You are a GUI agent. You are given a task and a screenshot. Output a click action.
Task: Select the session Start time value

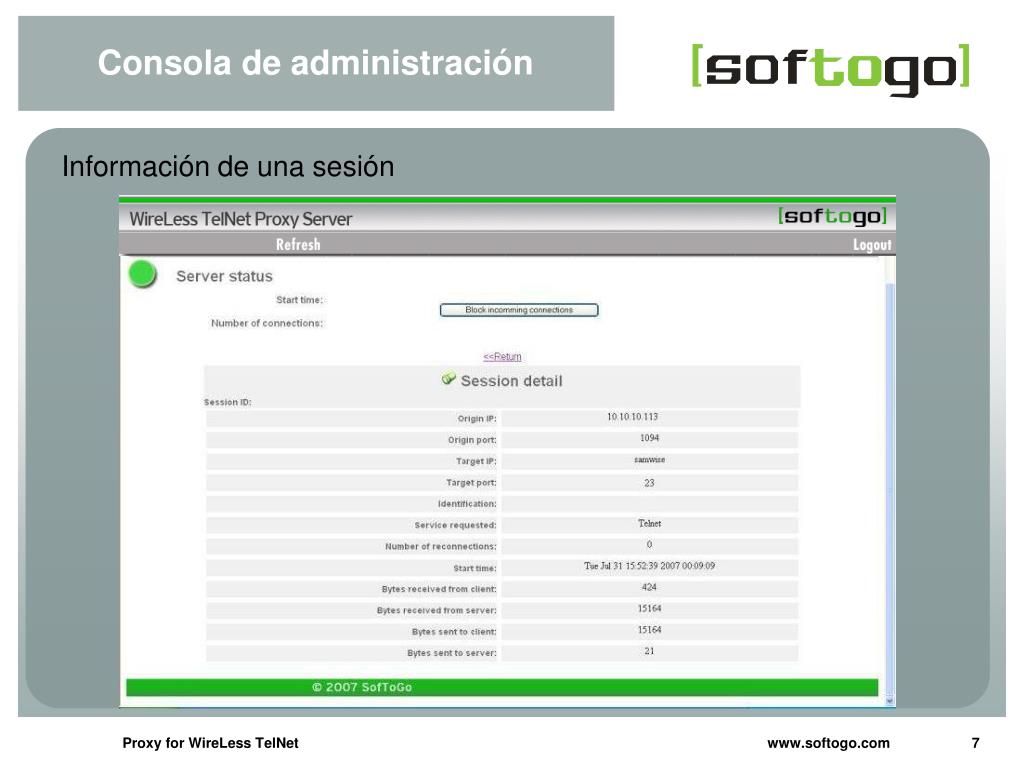(649, 566)
